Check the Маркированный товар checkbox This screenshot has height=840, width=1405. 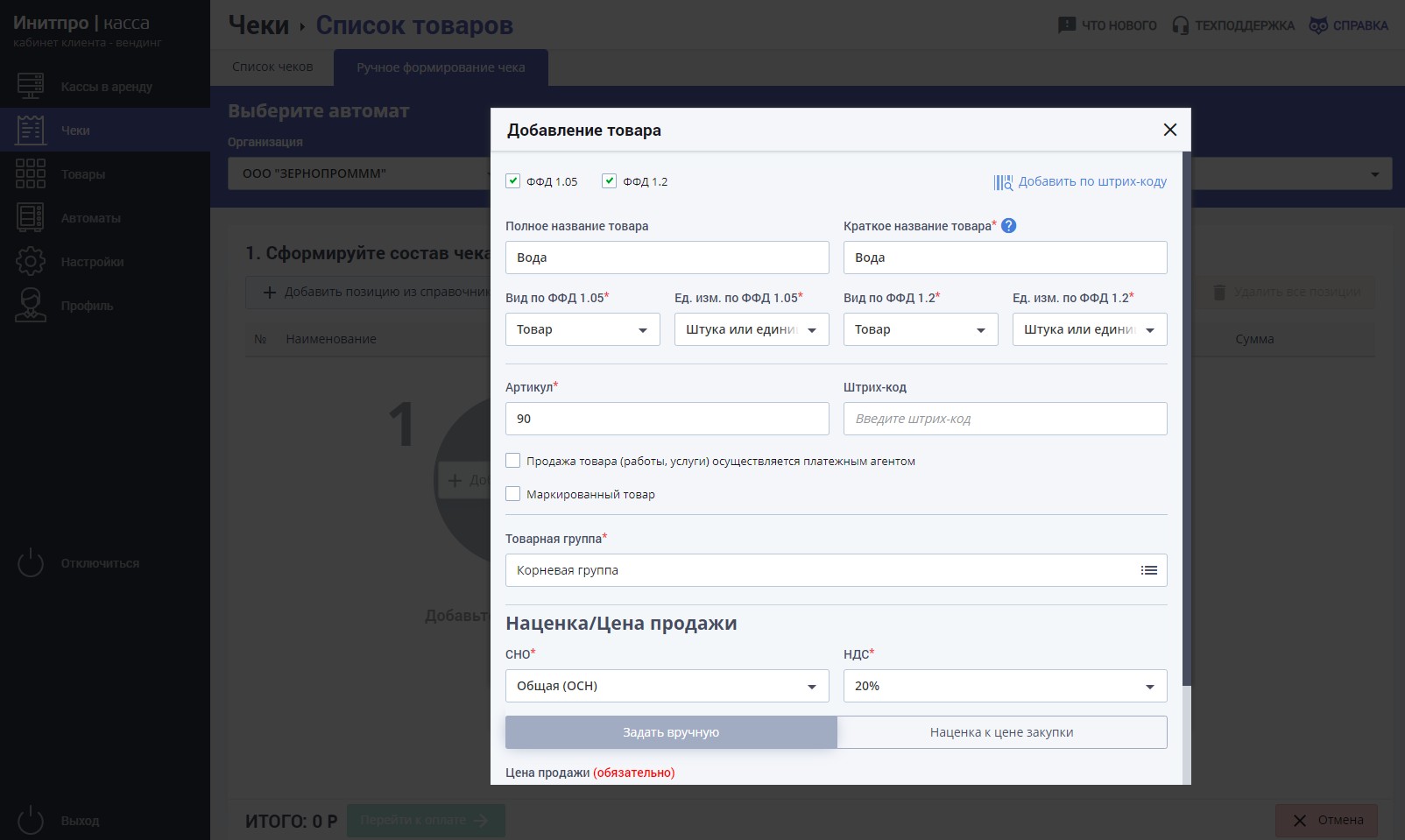(513, 493)
